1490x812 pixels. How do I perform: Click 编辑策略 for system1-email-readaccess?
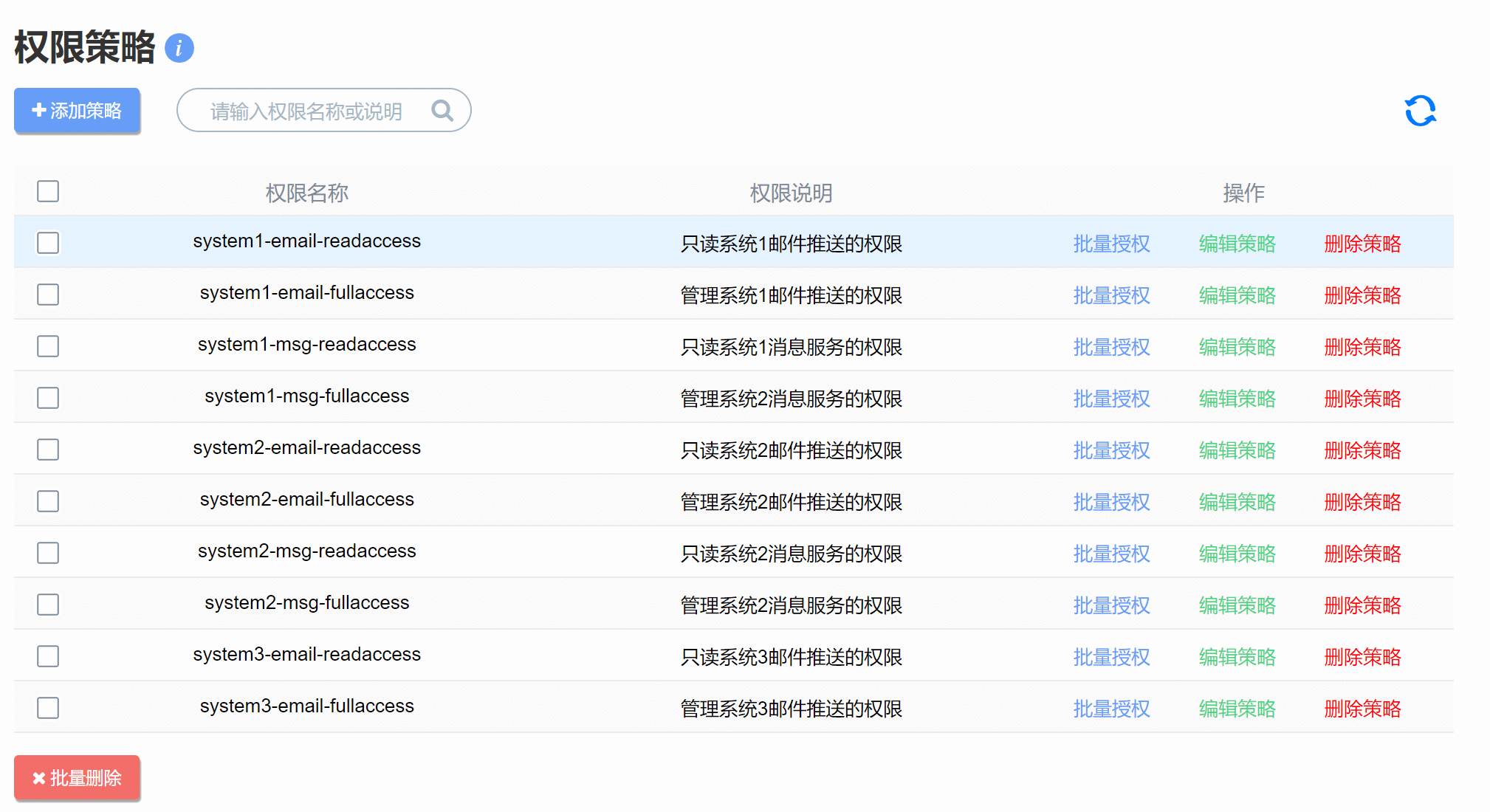pos(1237,244)
